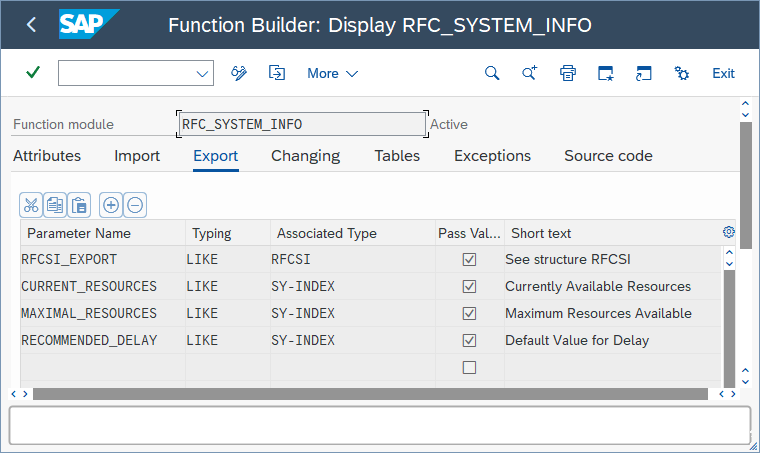Click the Short text column header
This screenshot has width=760, height=453.
click(541, 233)
